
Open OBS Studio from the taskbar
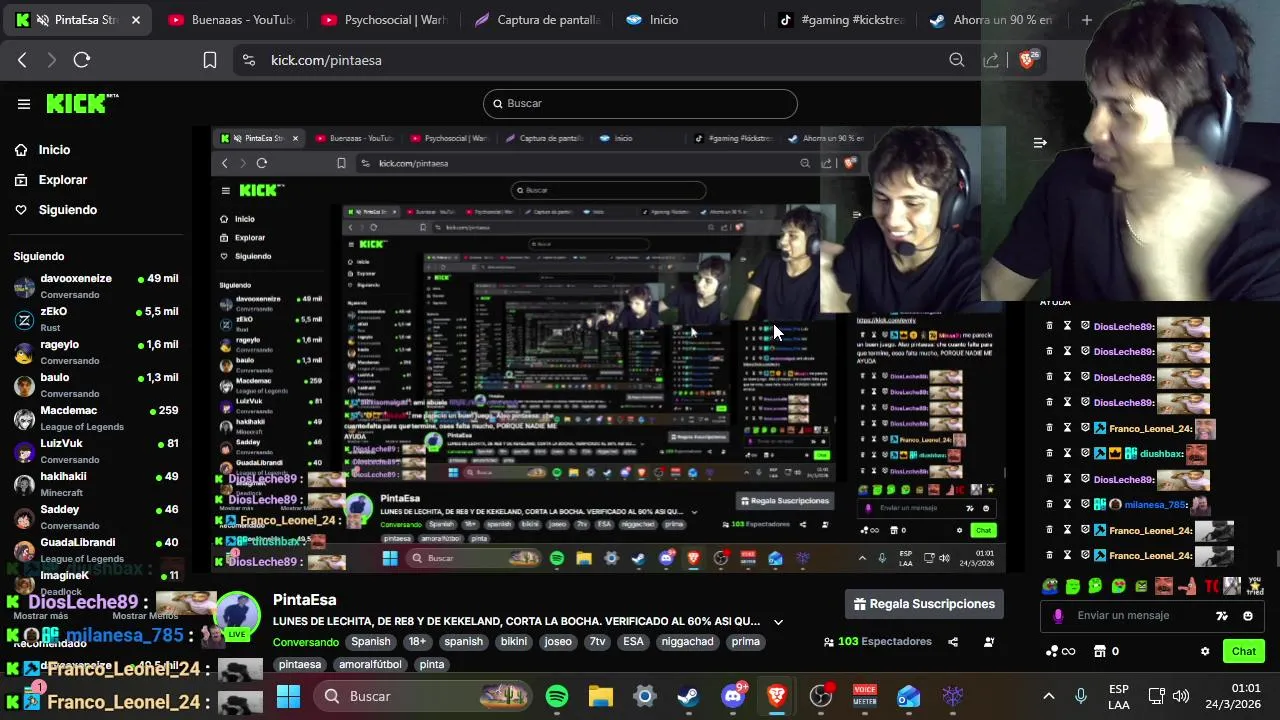tap(821, 696)
